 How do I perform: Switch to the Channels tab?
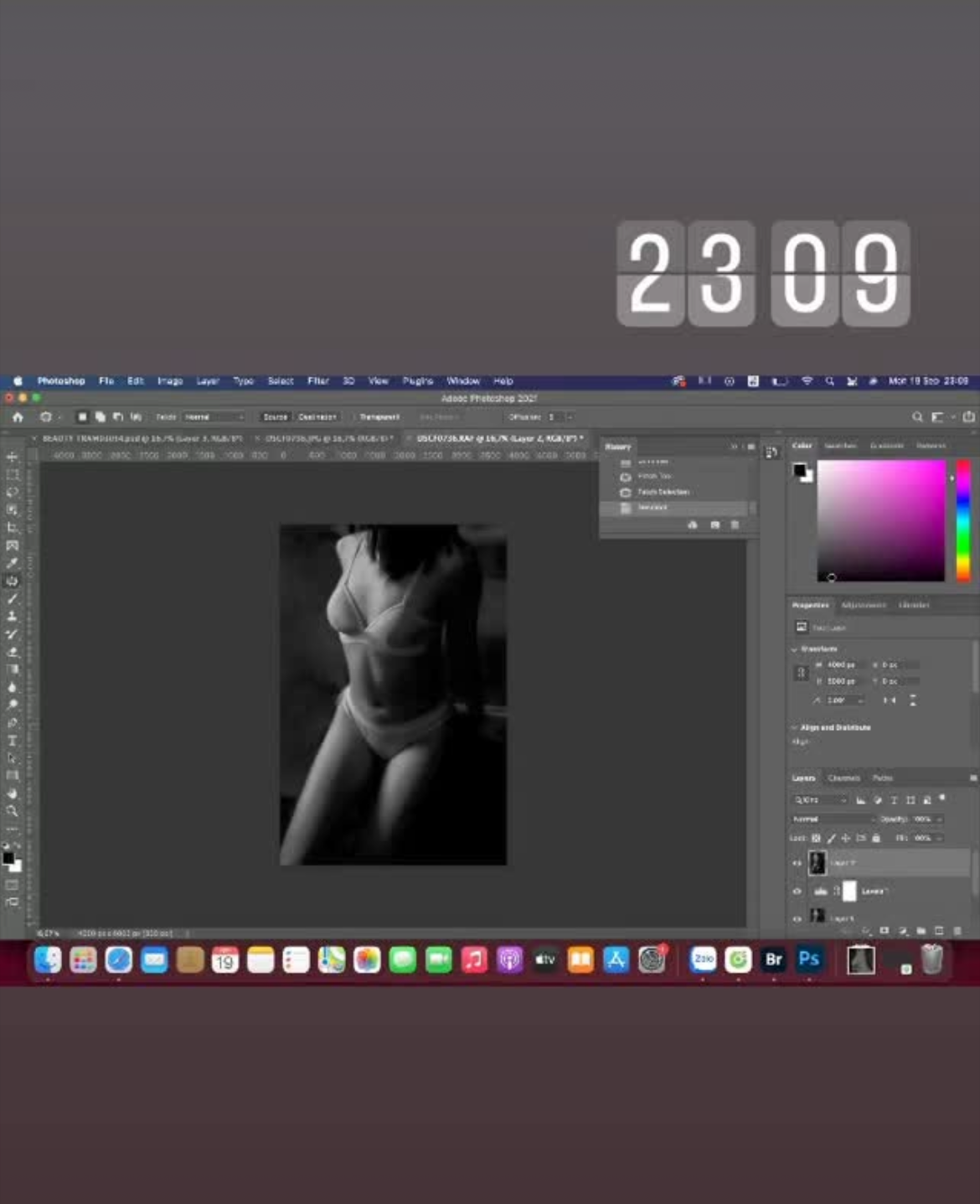coord(843,778)
